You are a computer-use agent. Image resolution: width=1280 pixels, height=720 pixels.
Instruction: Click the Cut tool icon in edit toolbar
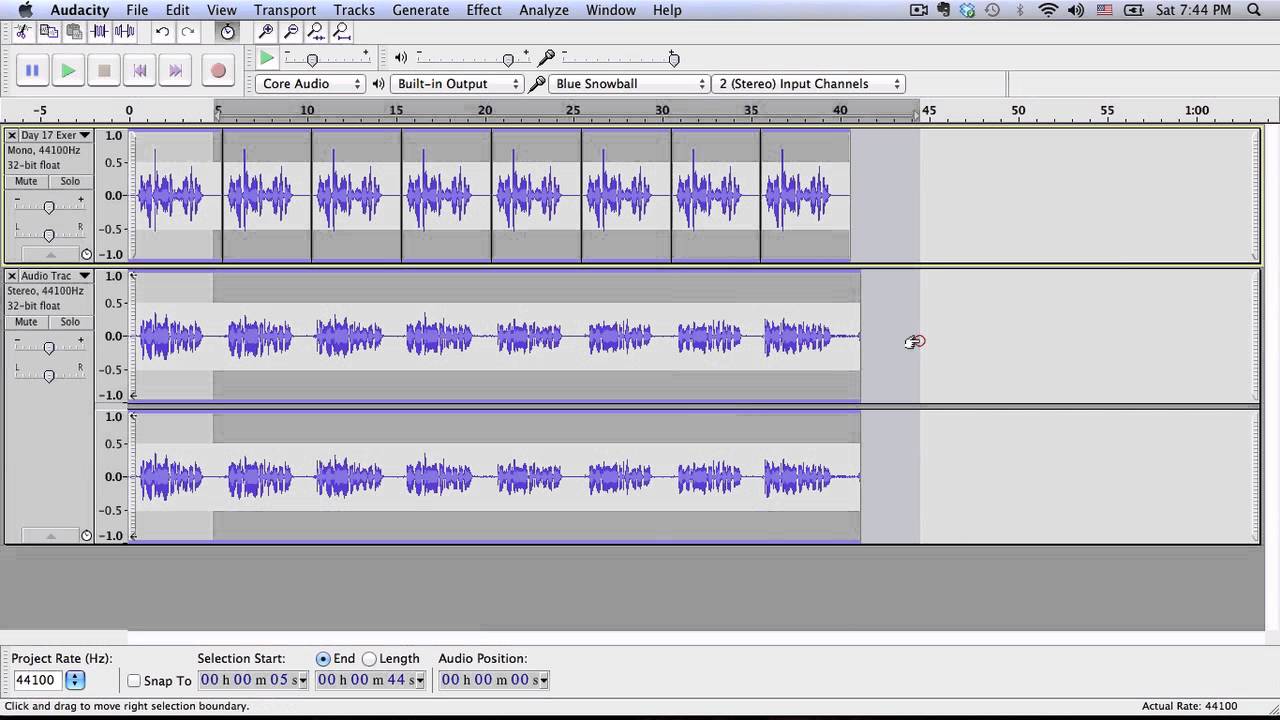[22, 32]
